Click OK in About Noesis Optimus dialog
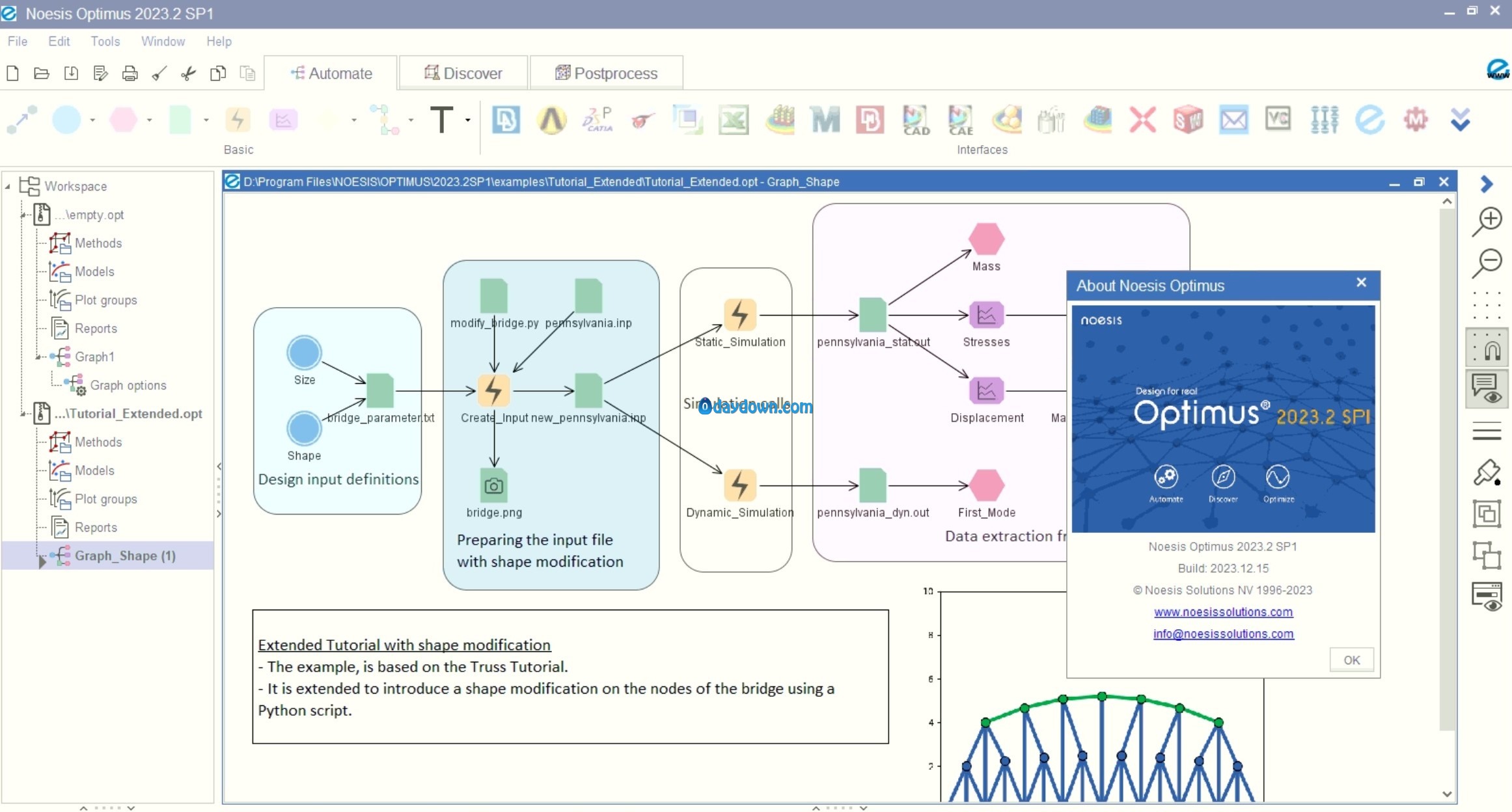 (x=1352, y=660)
